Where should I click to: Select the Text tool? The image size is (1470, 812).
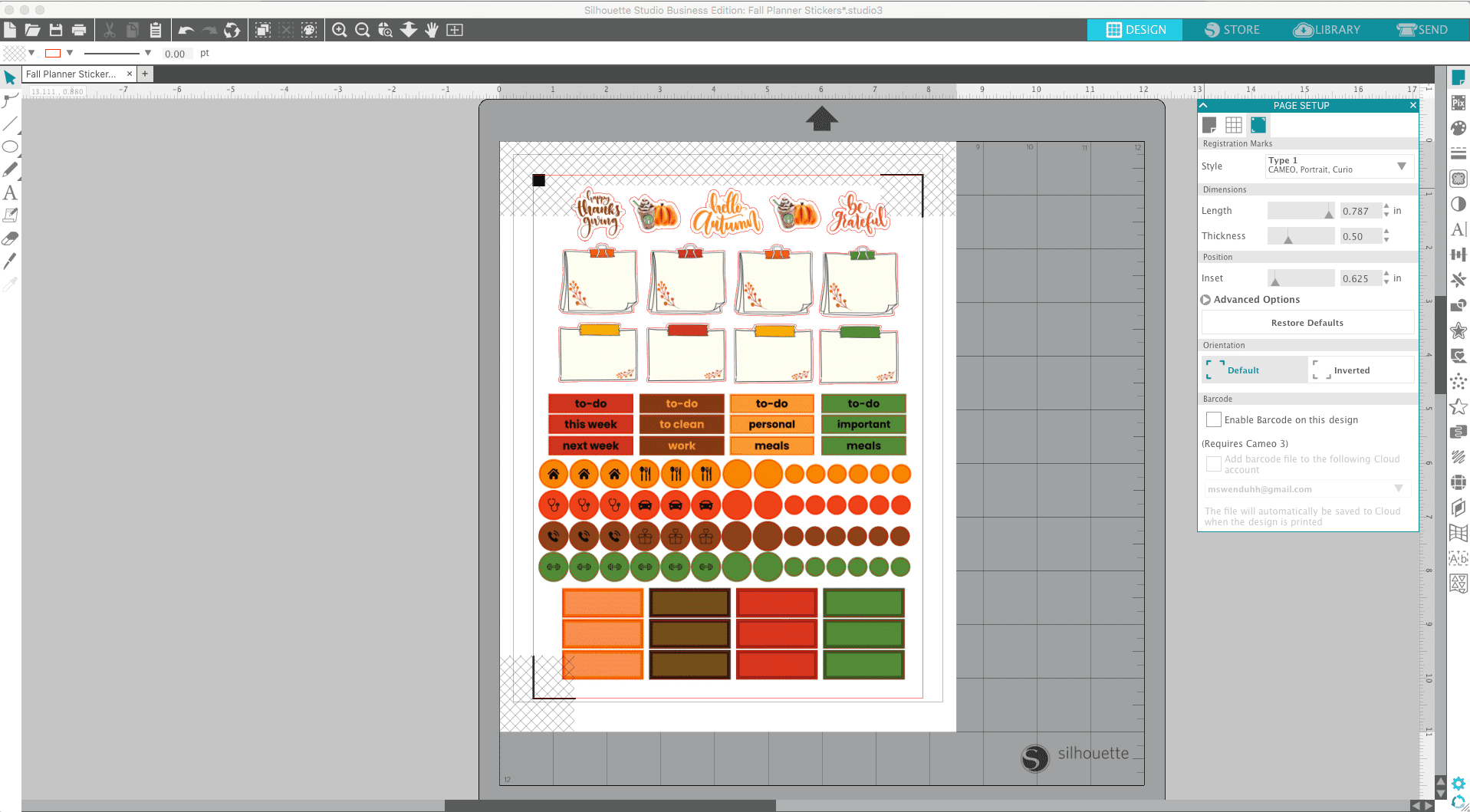10,192
